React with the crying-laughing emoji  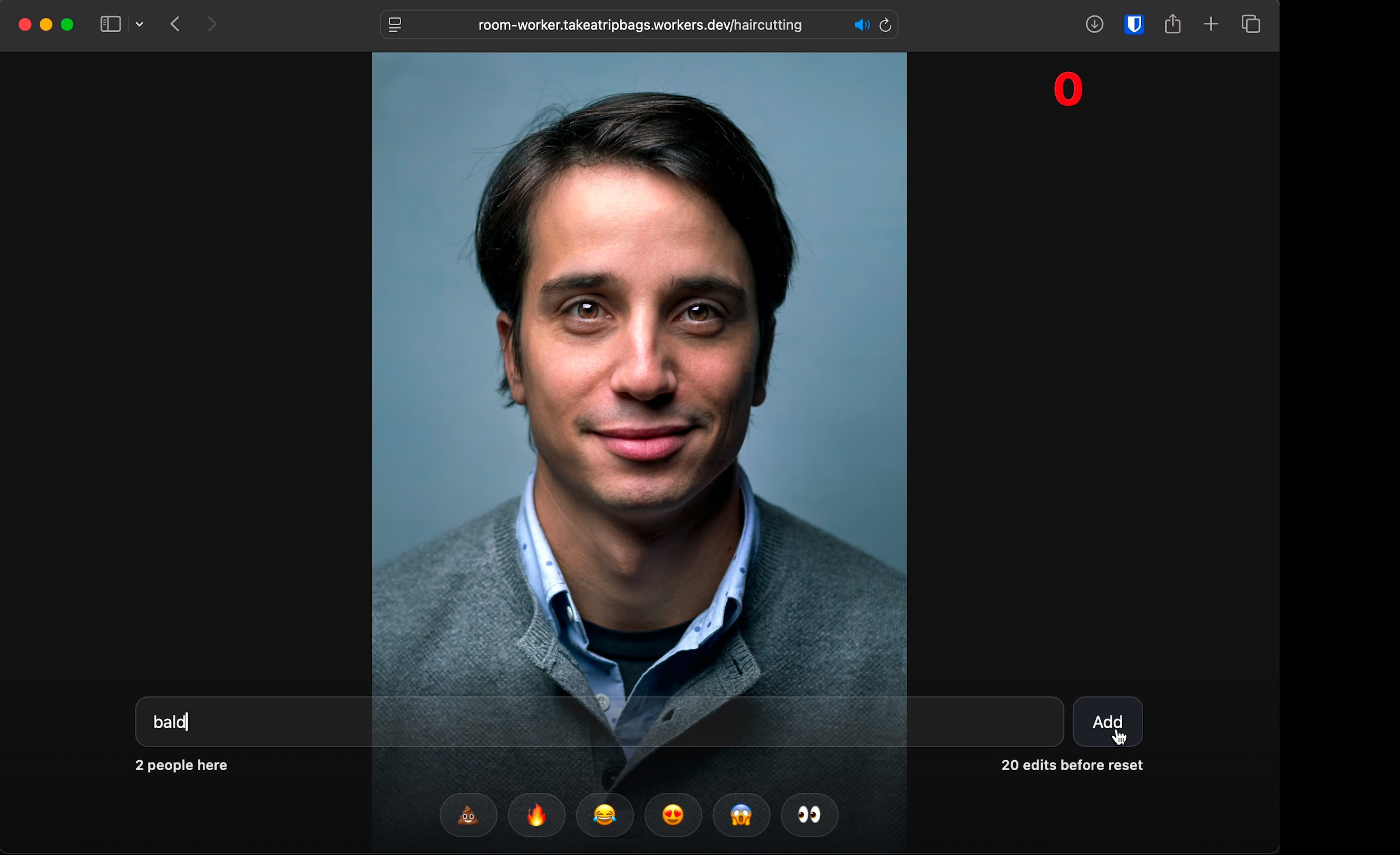[605, 815]
